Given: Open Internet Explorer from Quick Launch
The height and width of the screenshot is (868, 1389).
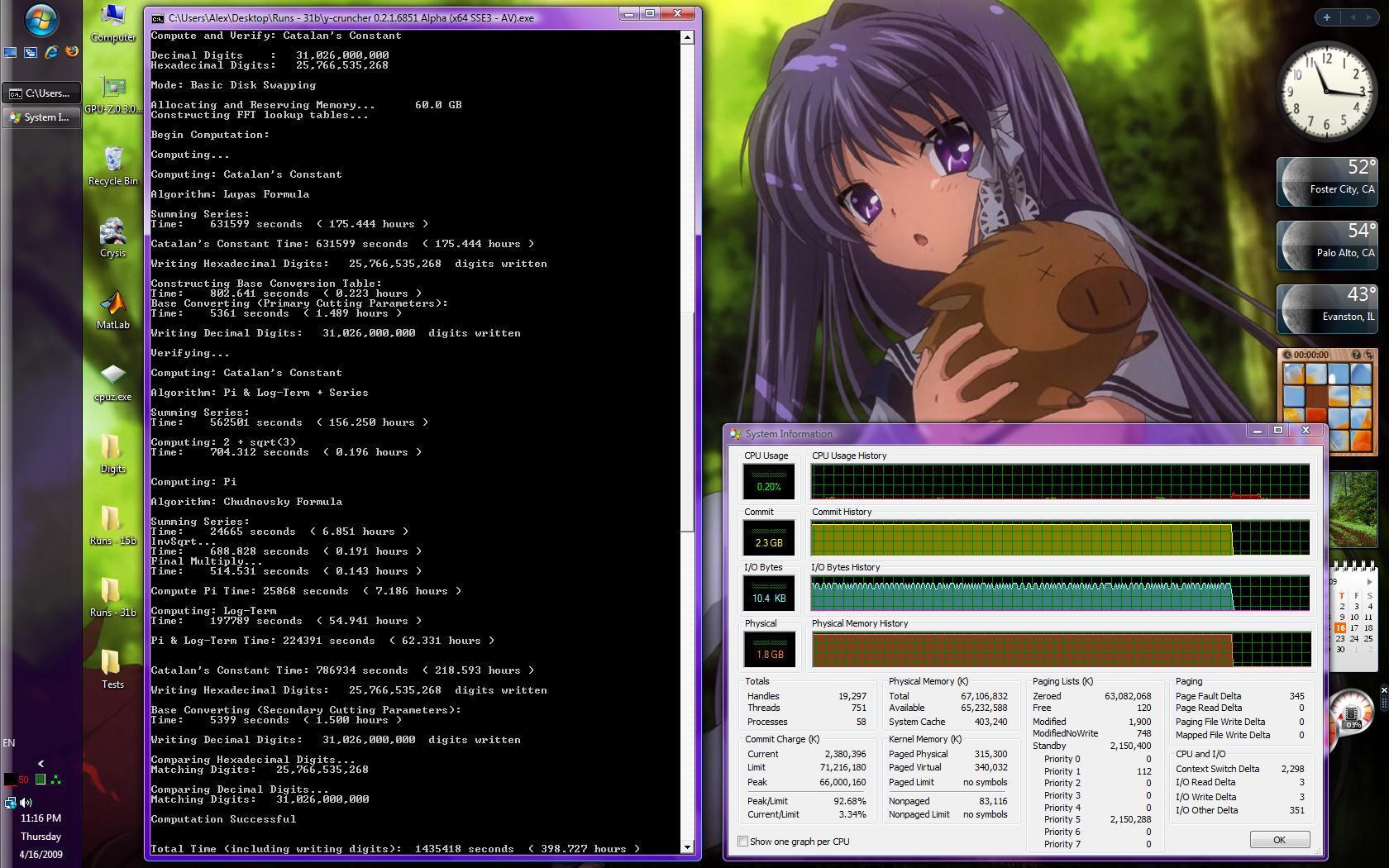Looking at the screenshot, I should point(51,51).
